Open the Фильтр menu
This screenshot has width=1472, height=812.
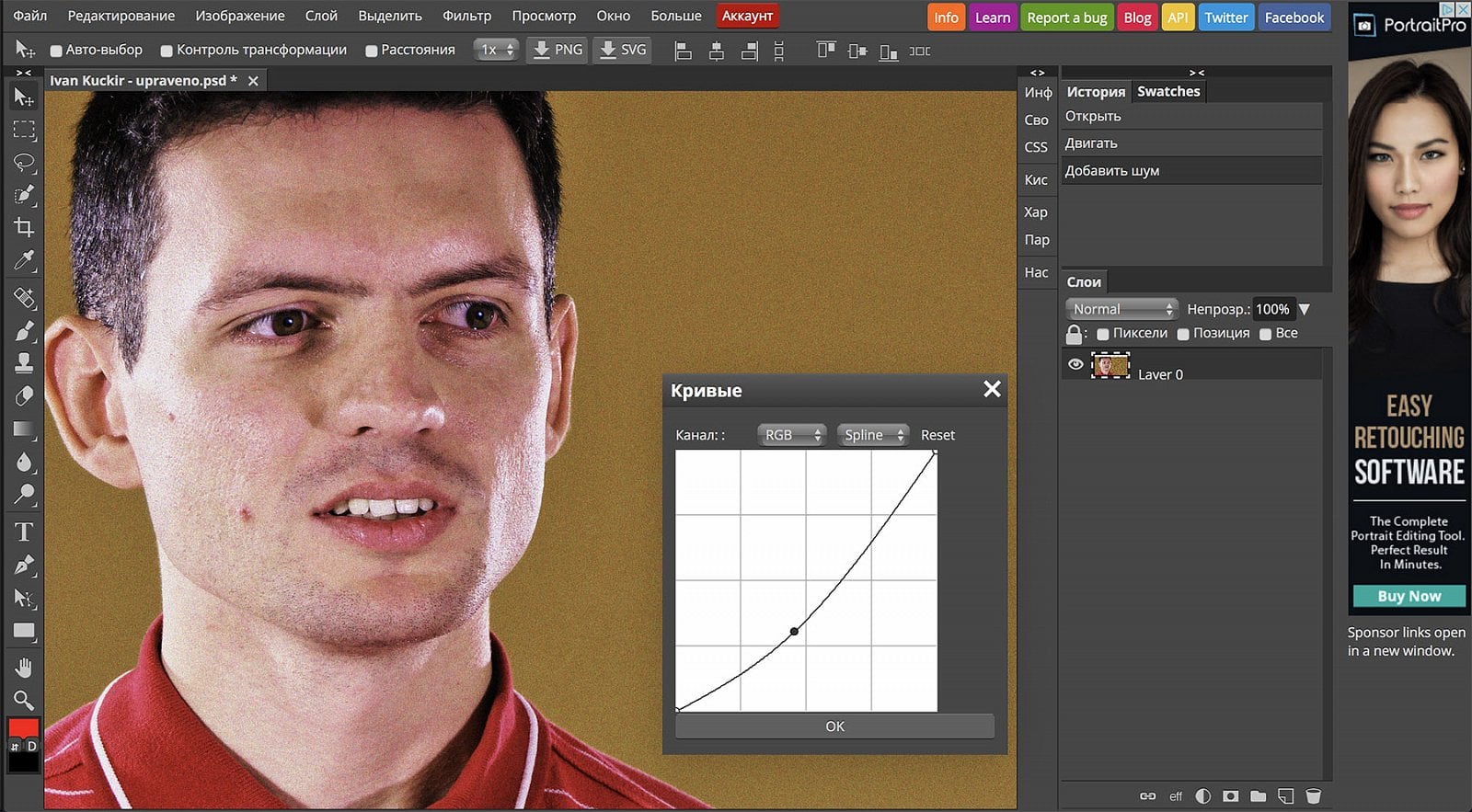(466, 16)
